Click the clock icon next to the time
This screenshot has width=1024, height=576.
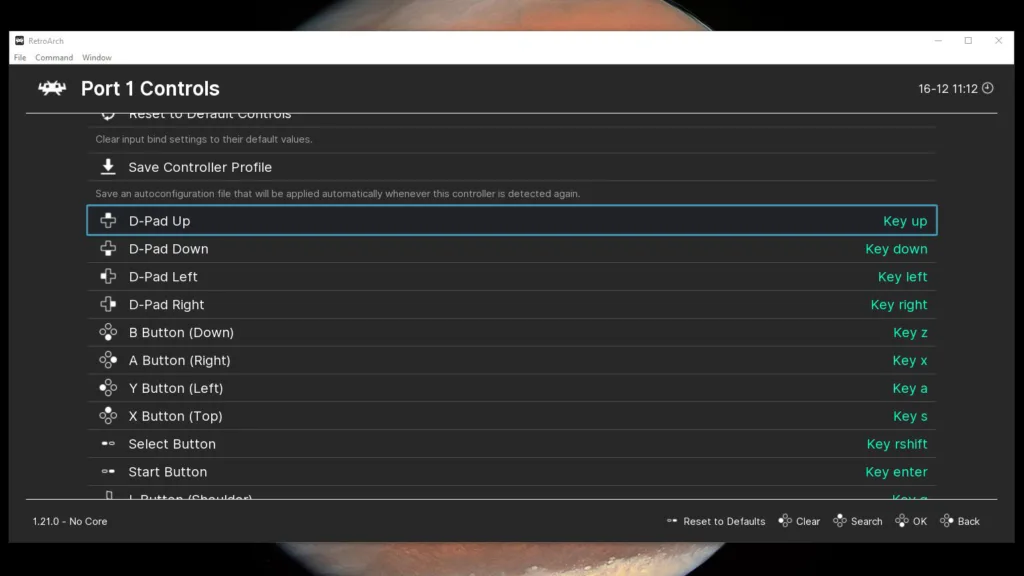987,88
